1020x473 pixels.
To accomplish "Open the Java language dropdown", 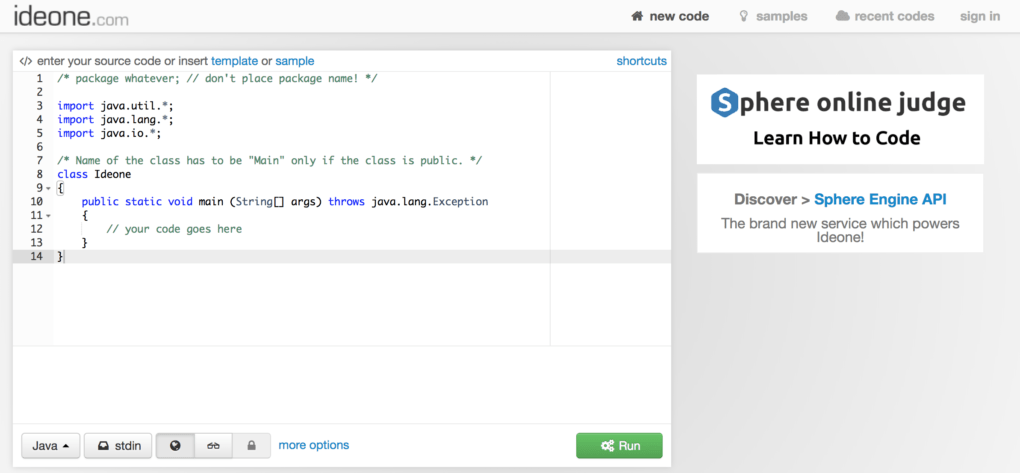I will (50, 446).
